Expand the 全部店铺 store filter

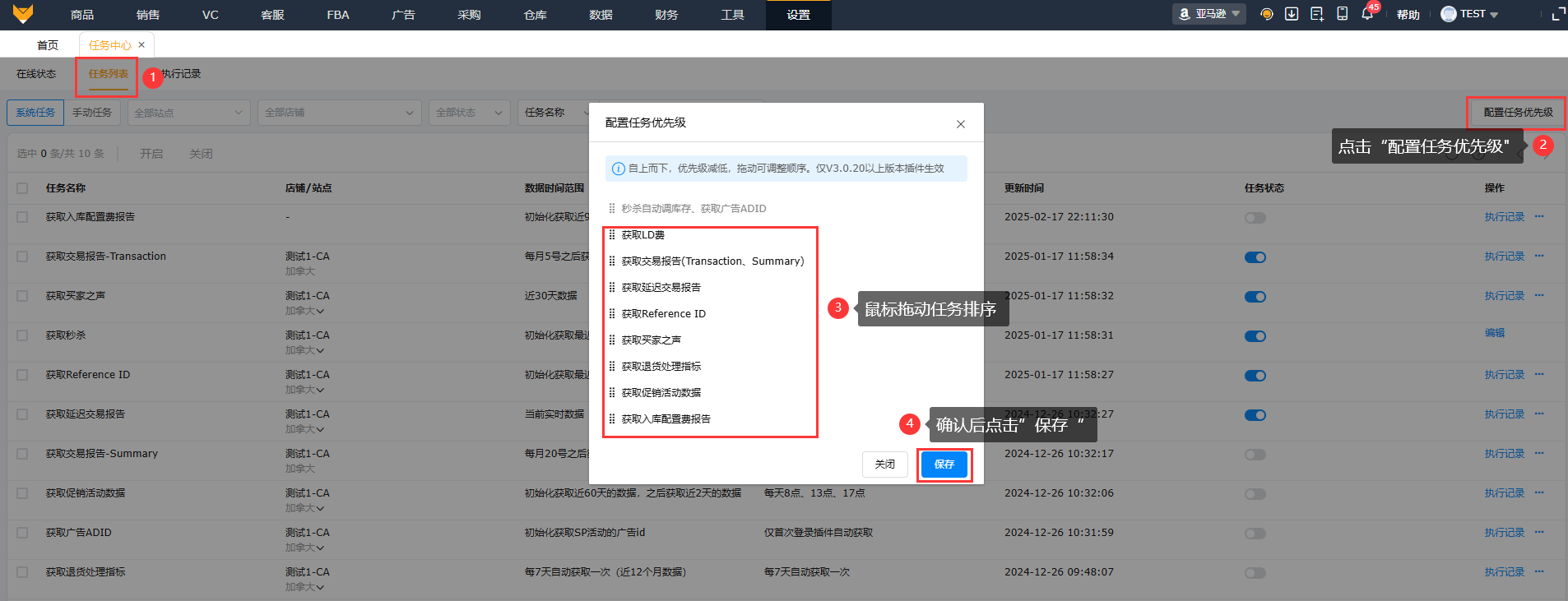pos(340,113)
